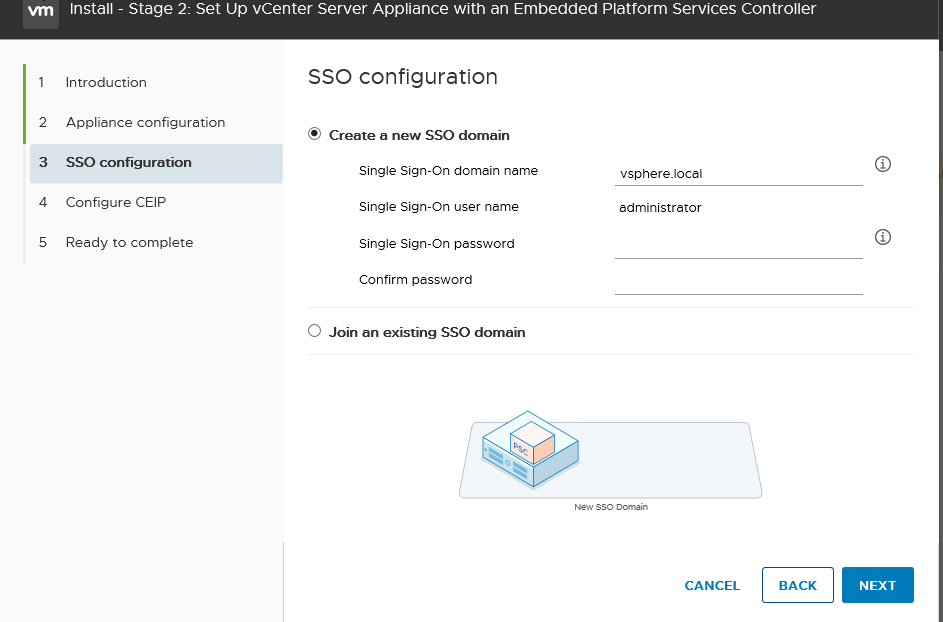The image size is (943, 622).
Task: Open info icon beside SSO domain name
Action: coord(882,164)
